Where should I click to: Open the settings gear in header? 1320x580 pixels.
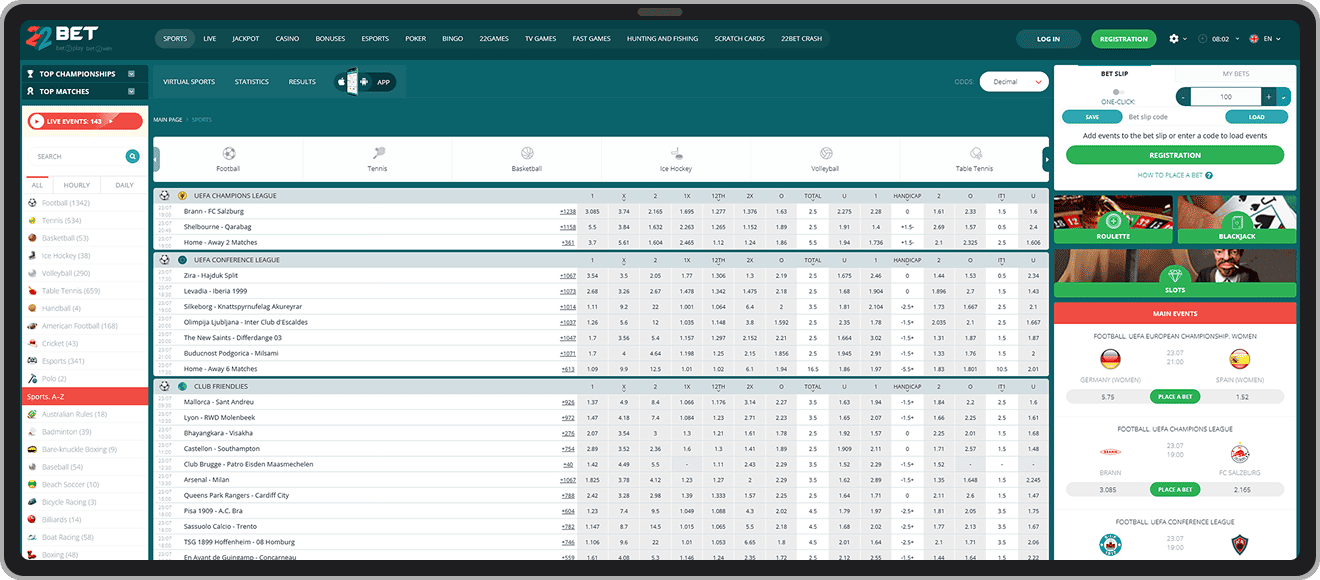(1174, 39)
